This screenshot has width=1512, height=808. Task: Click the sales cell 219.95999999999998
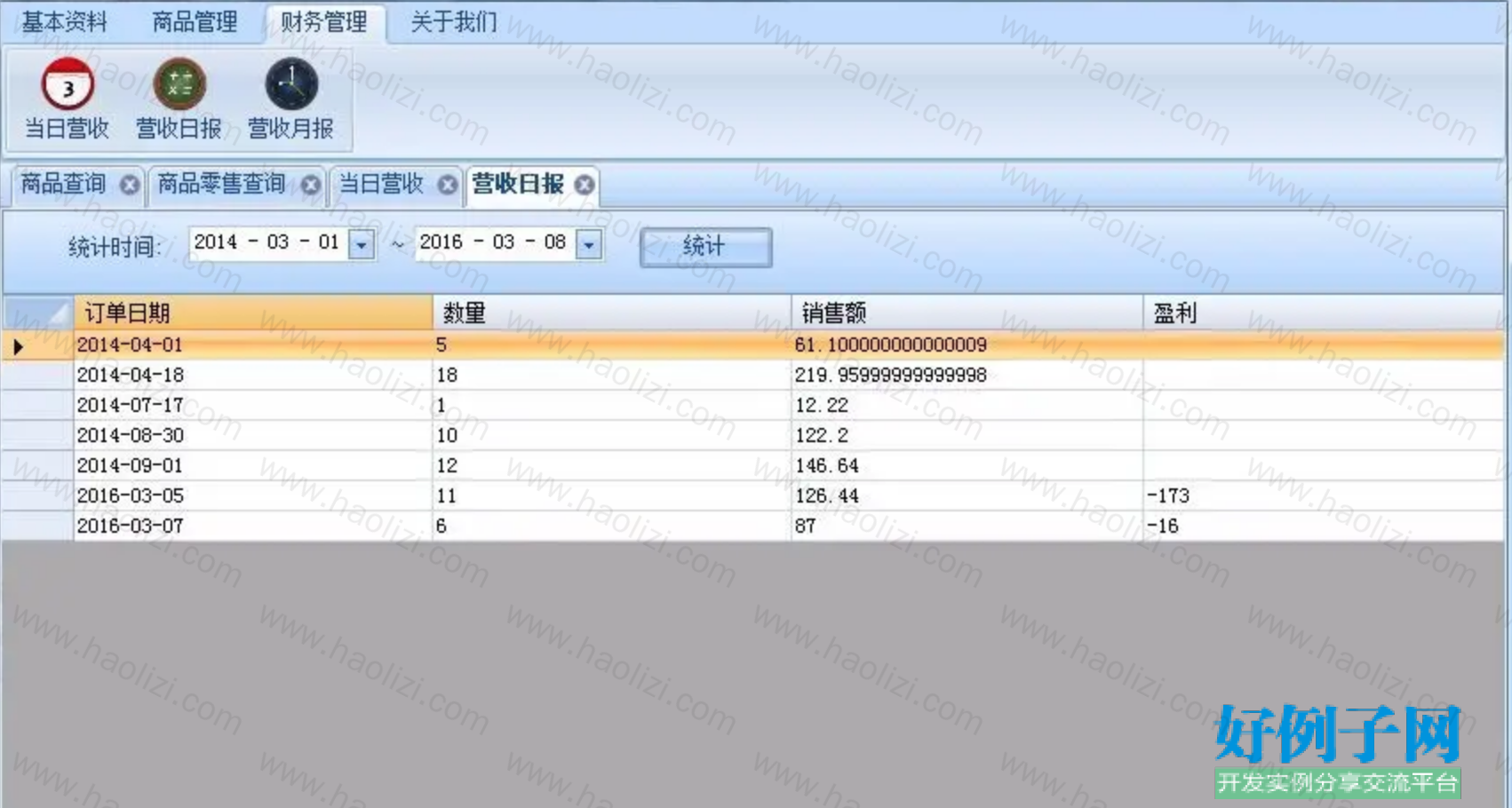click(x=967, y=375)
